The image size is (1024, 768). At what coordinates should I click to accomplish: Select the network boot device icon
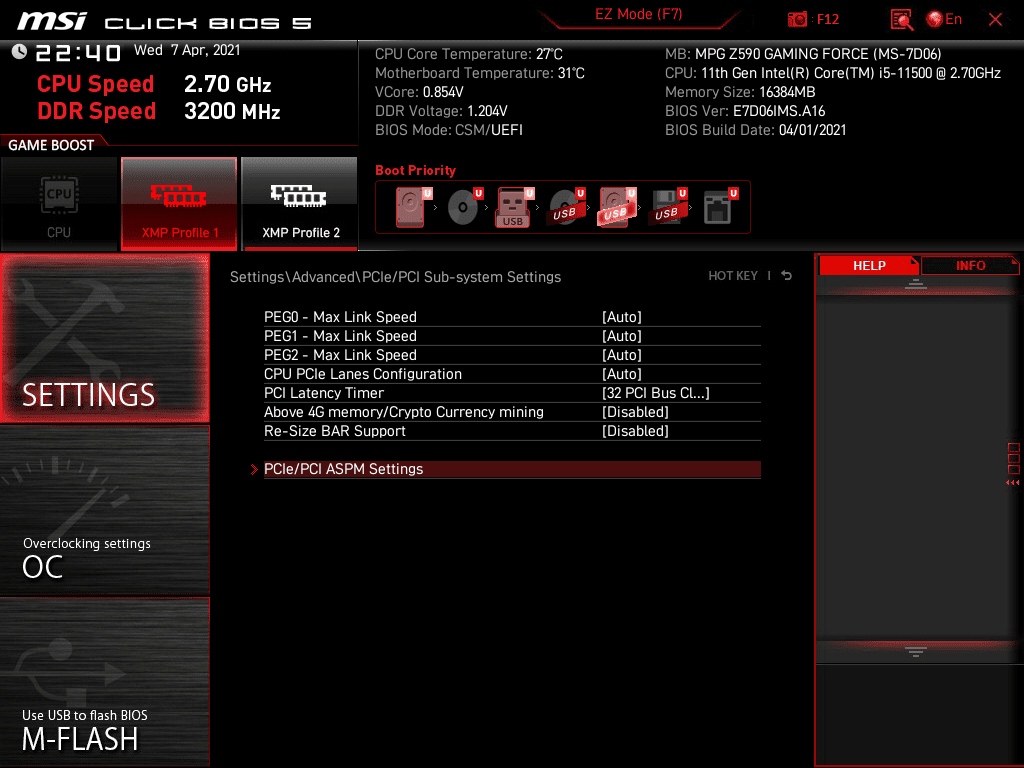tap(720, 207)
